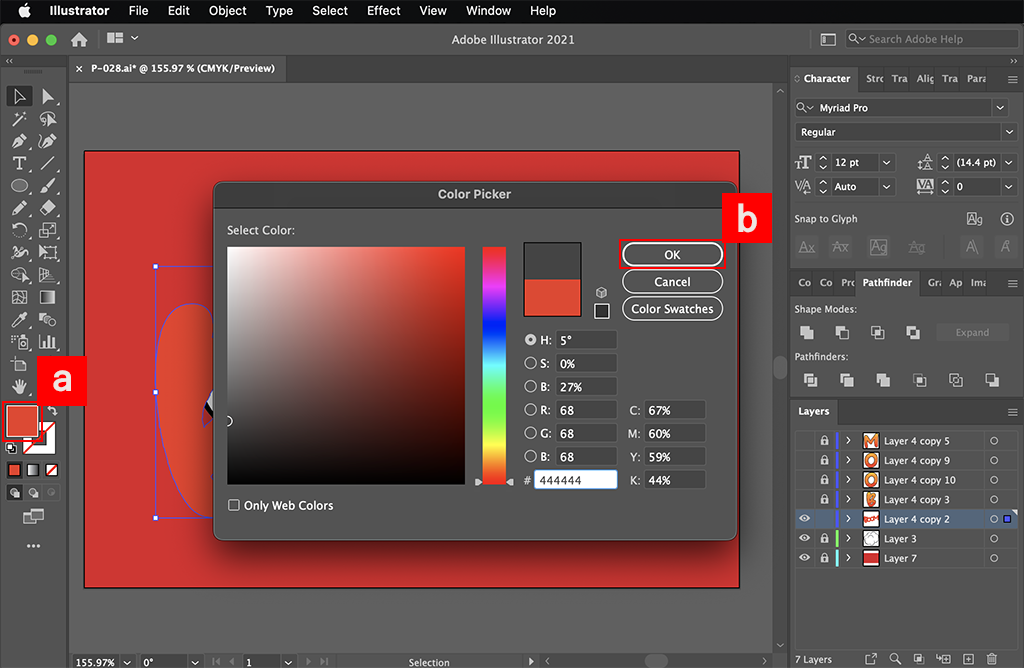Open the leading 14.4 pt dropdown
The image size is (1024, 668).
(x=1009, y=162)
